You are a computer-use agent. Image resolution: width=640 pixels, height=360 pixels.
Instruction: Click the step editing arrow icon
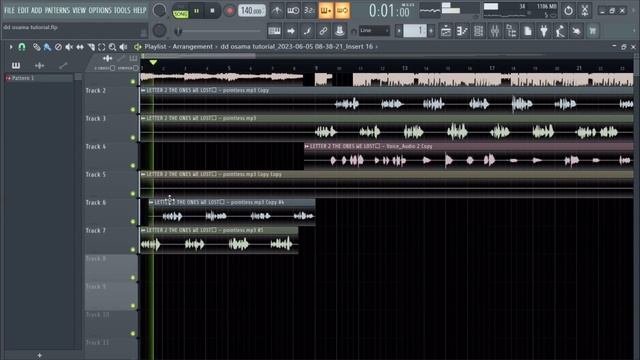pyautogui.click(x=291, y=31)
